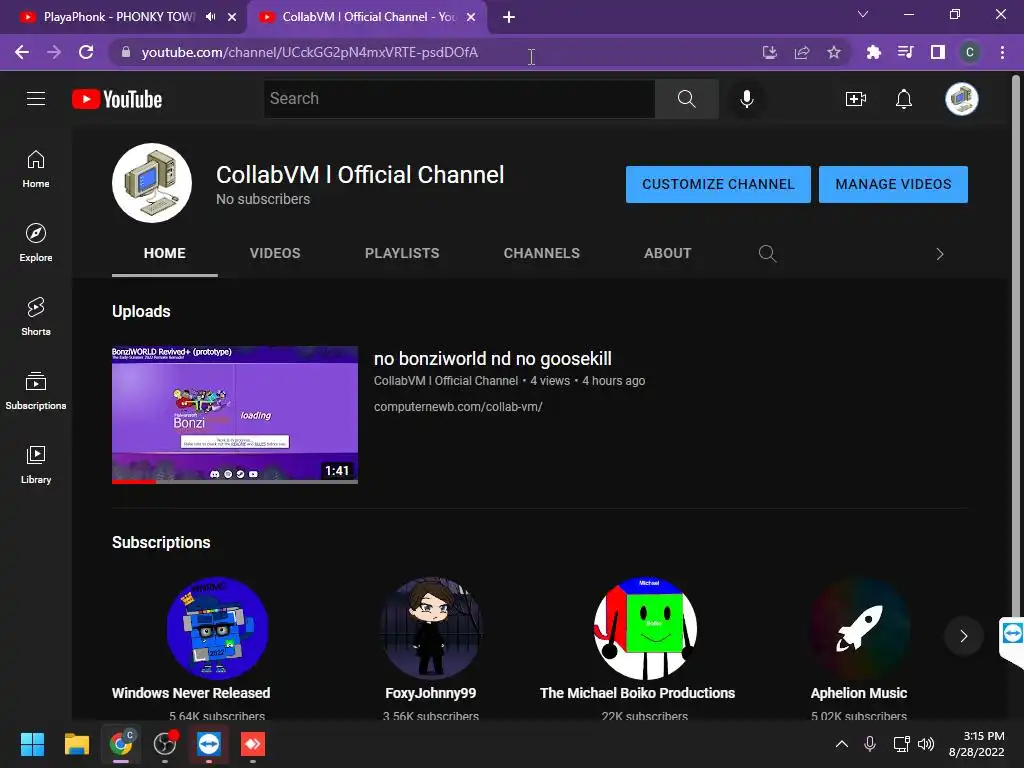Switch to the CHANNELS channel tab

541,253
